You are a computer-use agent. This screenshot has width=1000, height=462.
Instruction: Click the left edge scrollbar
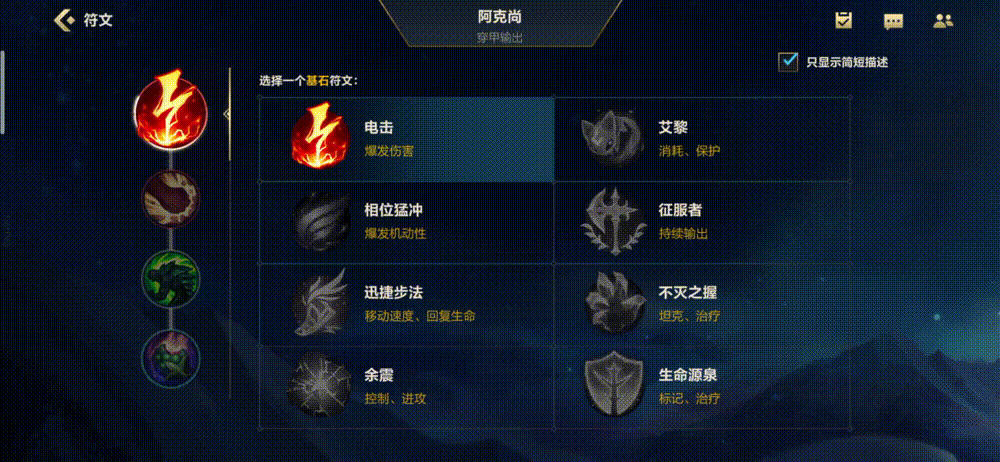[3, 93]
